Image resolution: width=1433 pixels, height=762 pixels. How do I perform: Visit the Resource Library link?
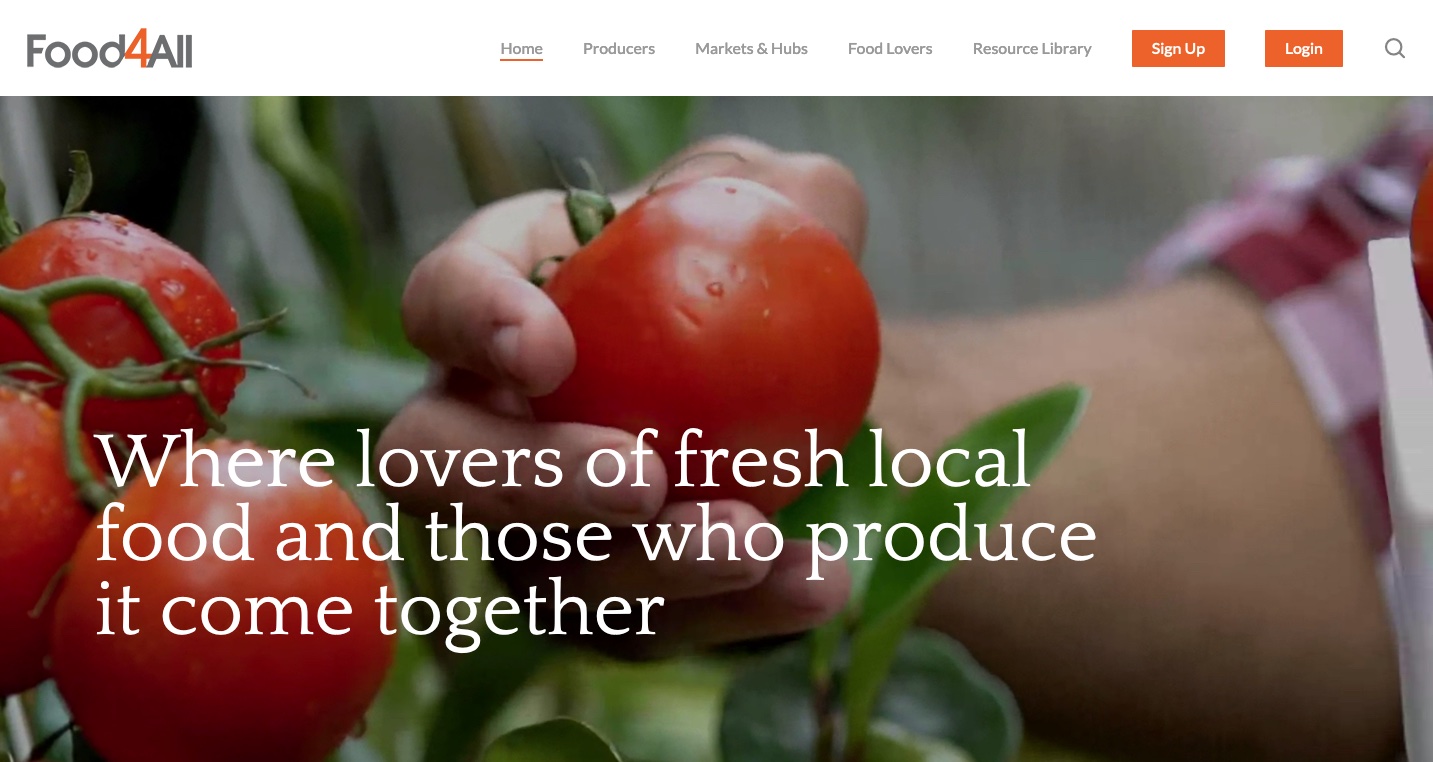click(x=1032, y=48)
